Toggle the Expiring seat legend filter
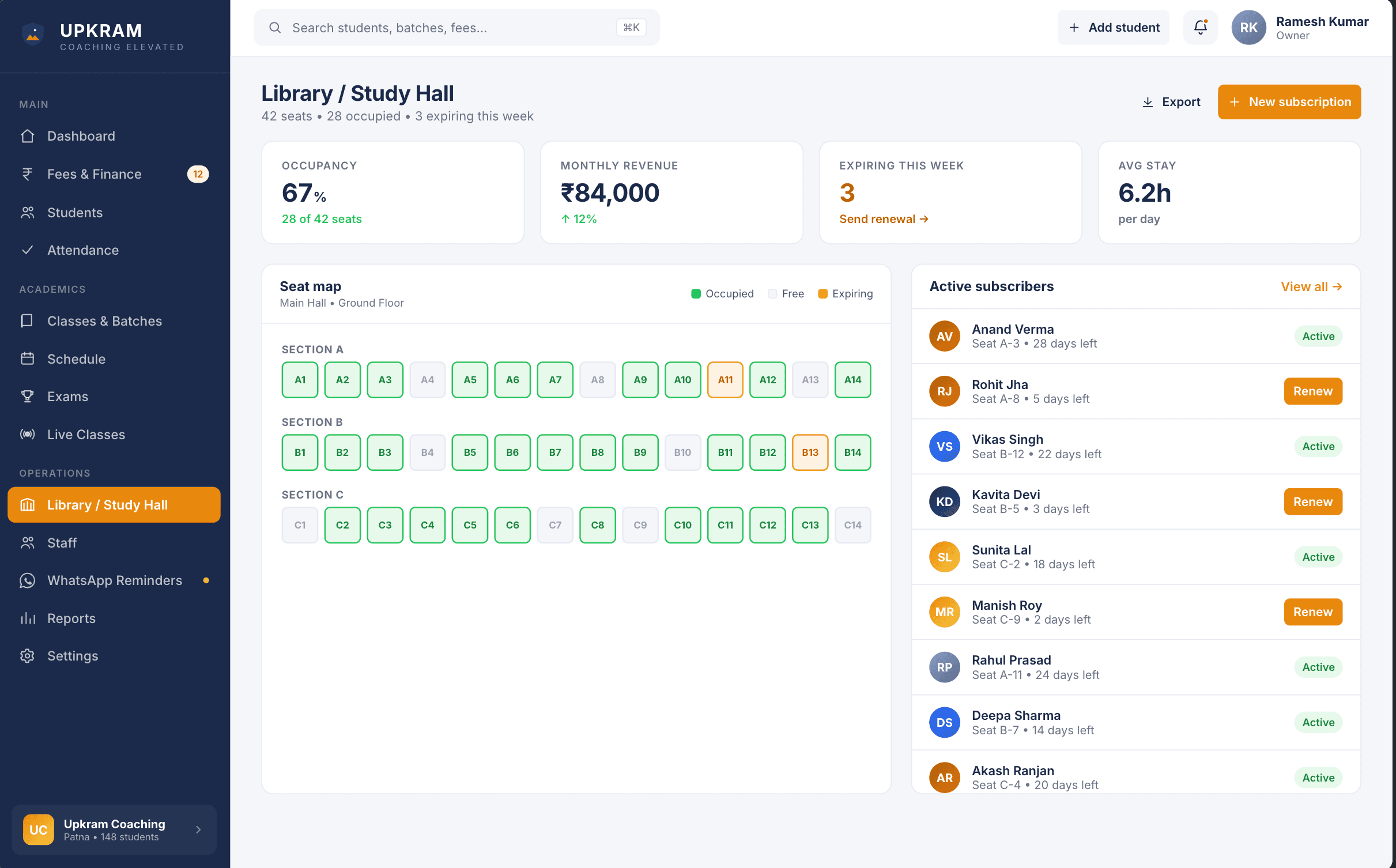This screenshot has width=1396, height=868. 845,293
